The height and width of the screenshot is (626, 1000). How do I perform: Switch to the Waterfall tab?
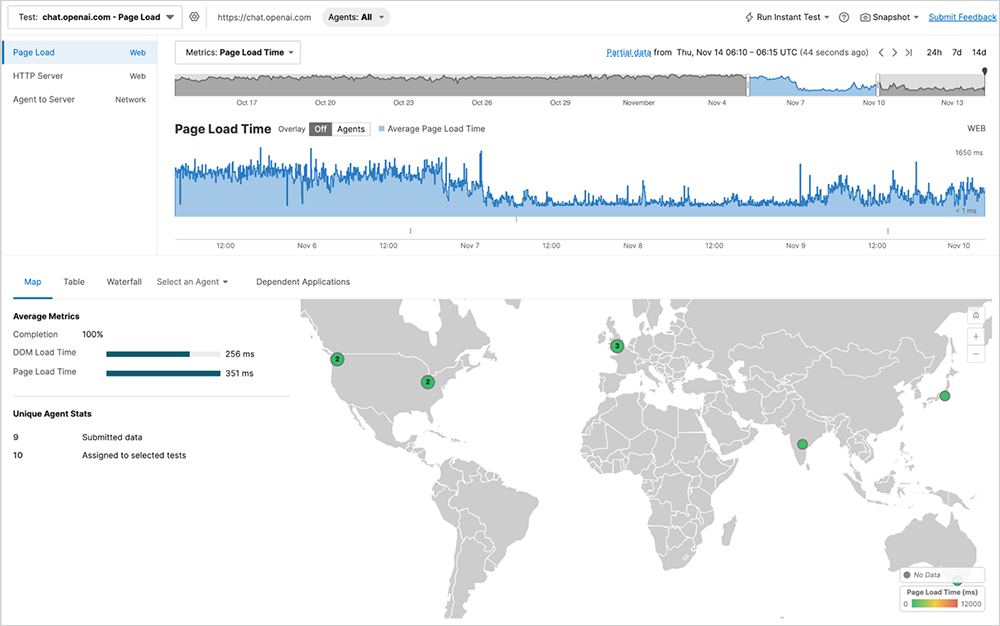(x=124, y=282)
